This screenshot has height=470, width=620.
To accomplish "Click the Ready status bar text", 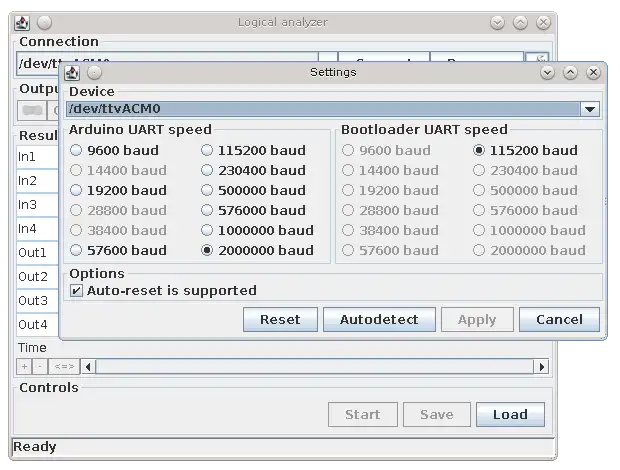I will point(34,447).
